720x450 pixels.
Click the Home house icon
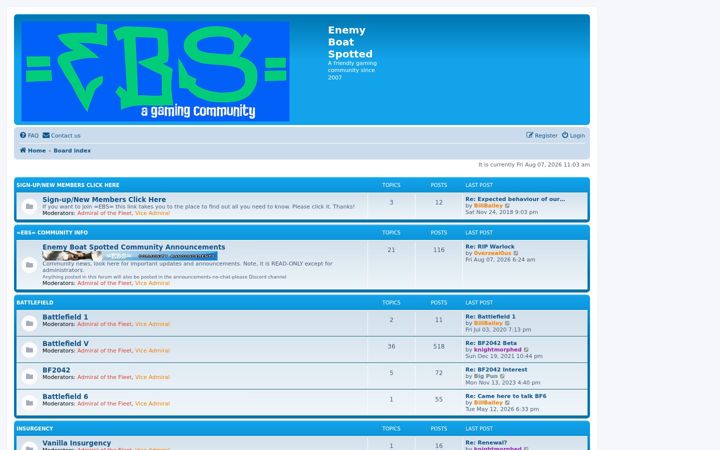pos(23,150)
